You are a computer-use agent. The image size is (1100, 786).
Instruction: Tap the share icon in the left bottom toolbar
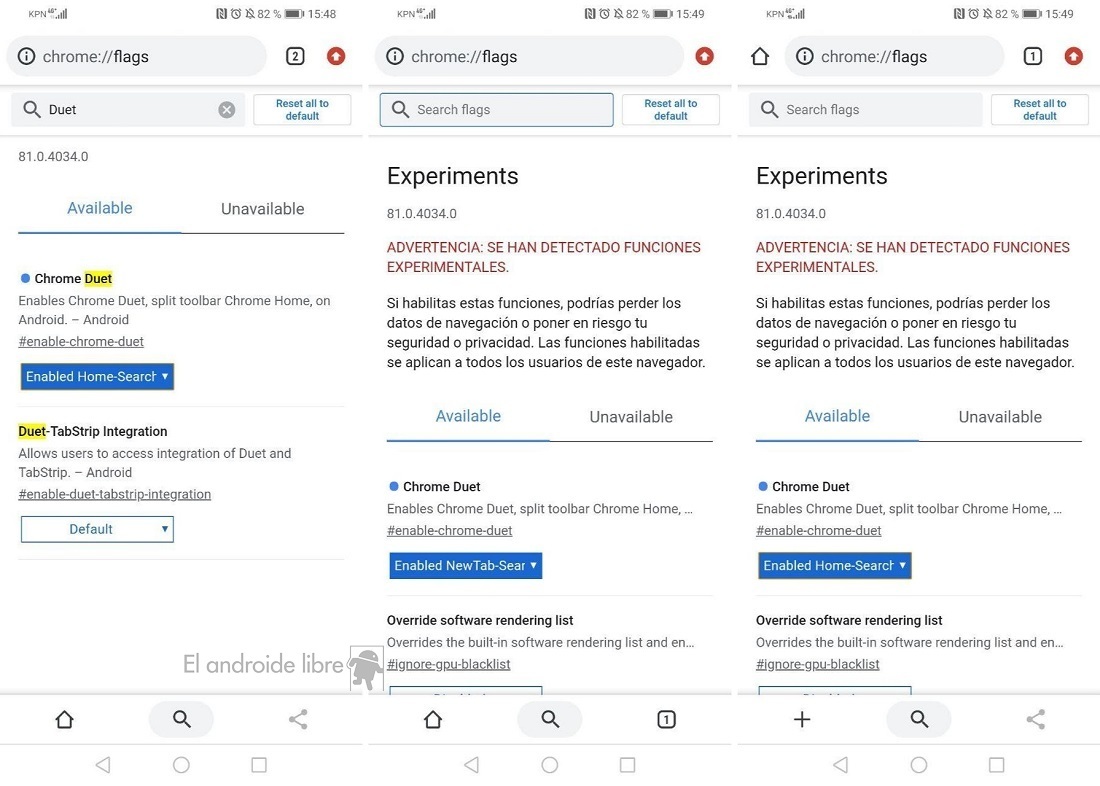[x=298, y=719]
